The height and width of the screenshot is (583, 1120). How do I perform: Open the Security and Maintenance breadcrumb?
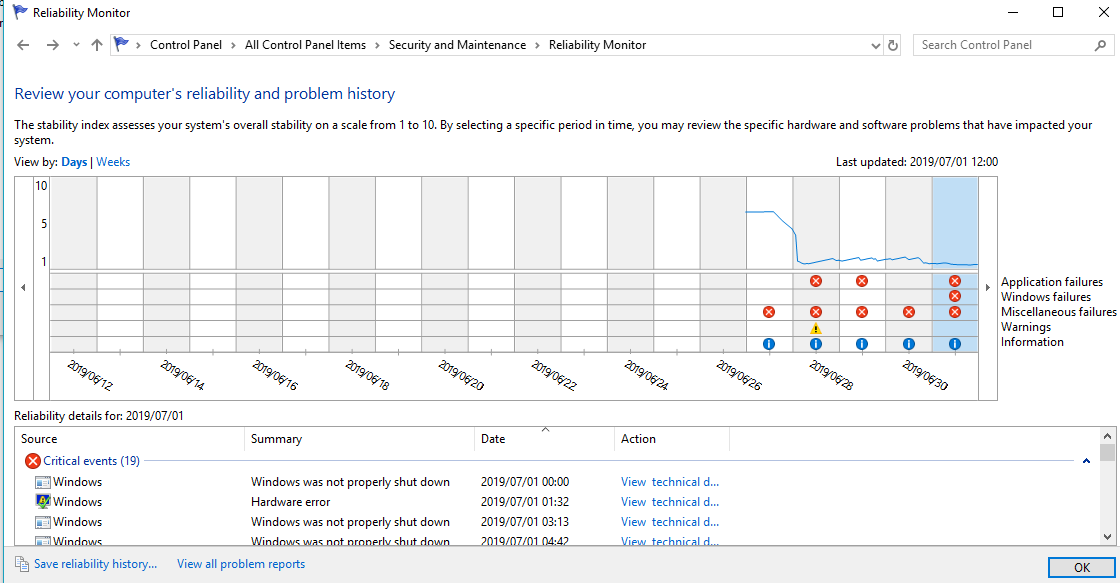click(x=457, y=45)
